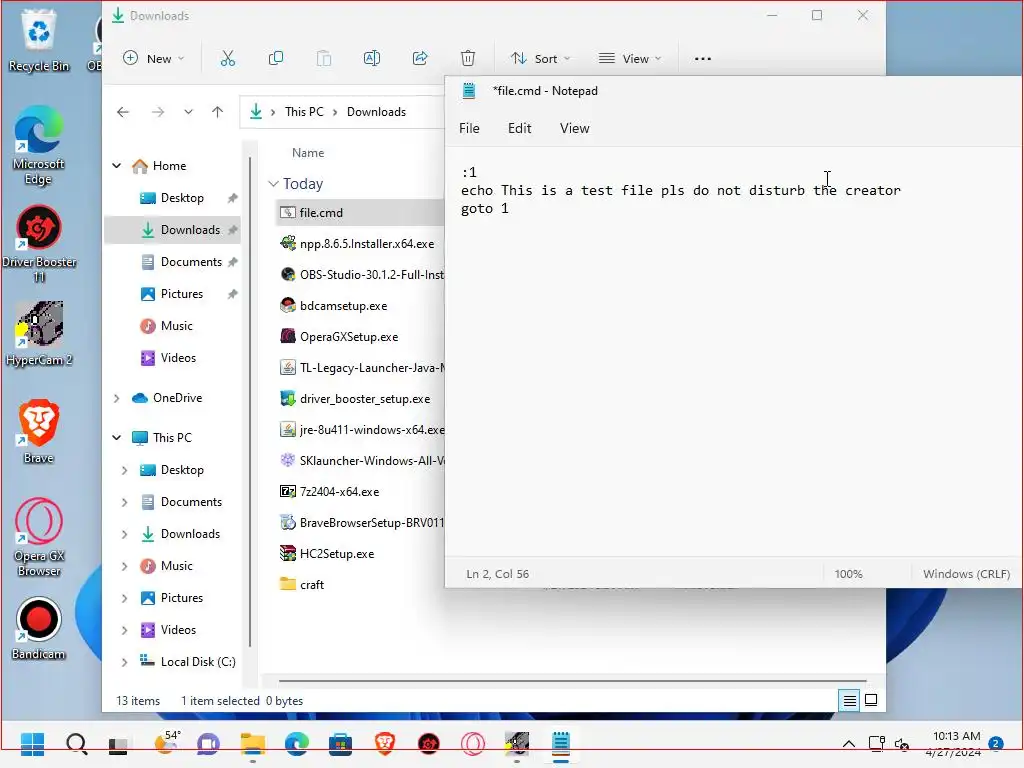Open HyperCam 2 desktop shortcut

click(39, 333)
